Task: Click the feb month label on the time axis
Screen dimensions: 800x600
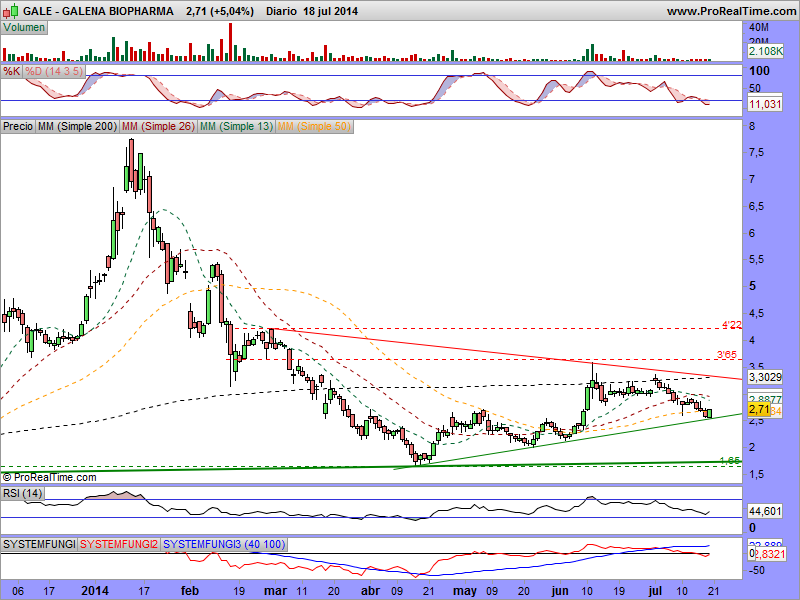Action: tap(190, 591)
